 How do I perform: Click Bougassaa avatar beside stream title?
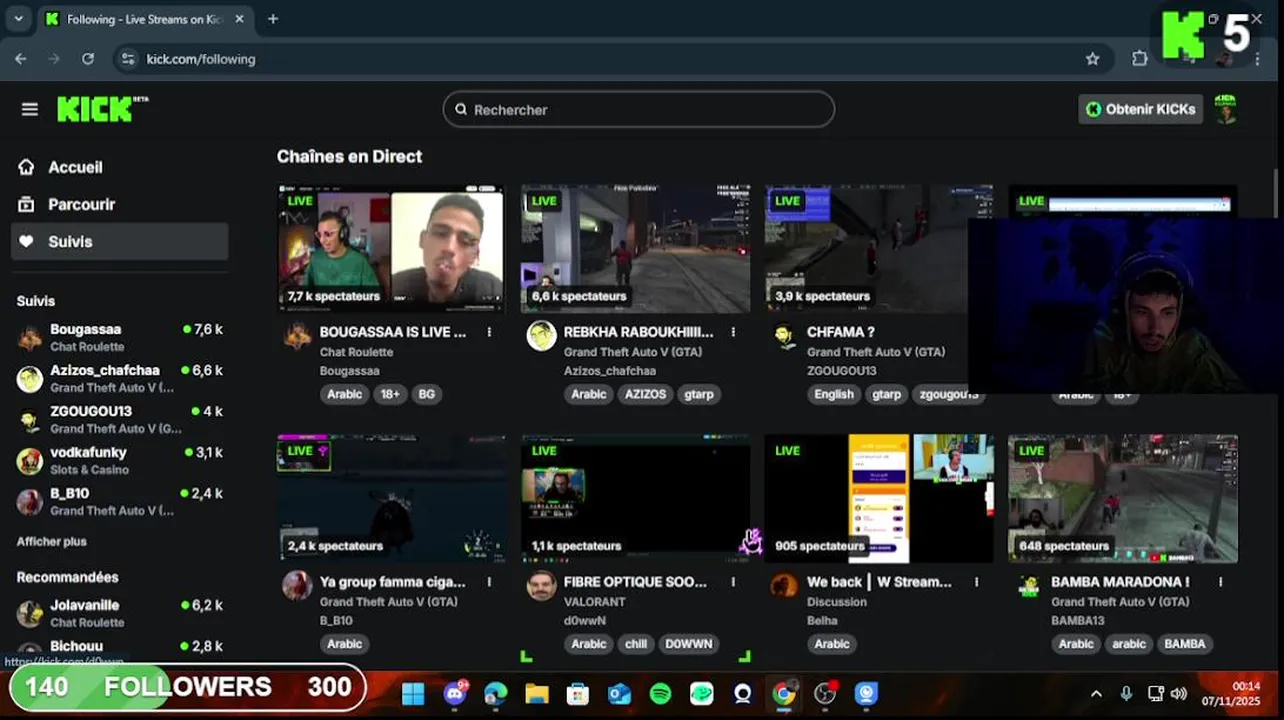pyautogui.click(x=297, y=336)
